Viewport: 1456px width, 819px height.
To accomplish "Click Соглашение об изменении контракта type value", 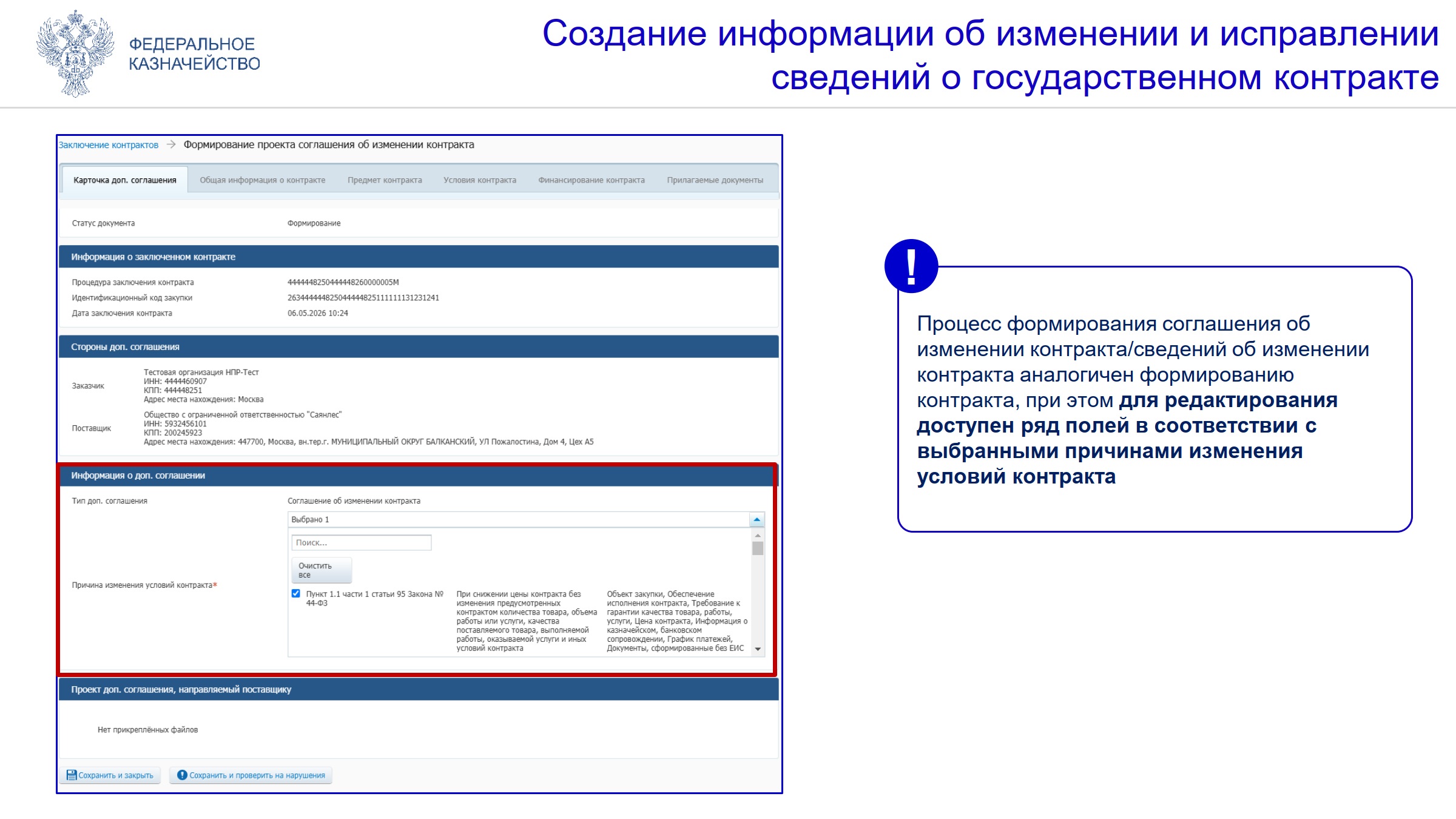I will pyautogui.click(x=354, y=501).
